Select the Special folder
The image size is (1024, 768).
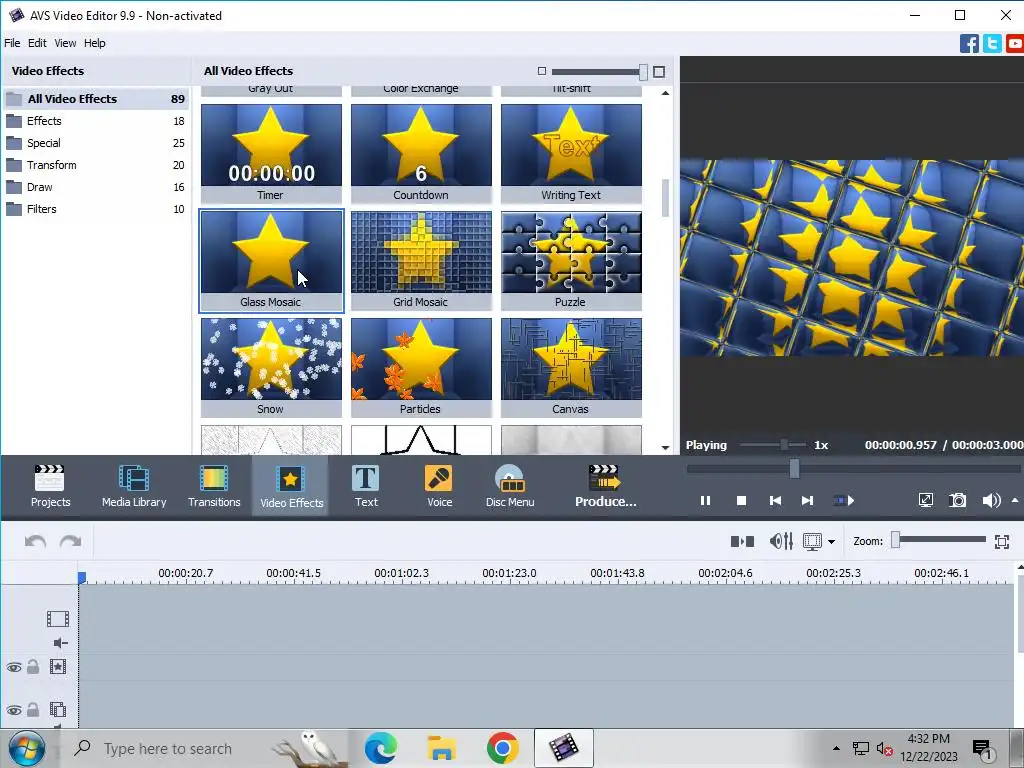(x=96, y=143)
